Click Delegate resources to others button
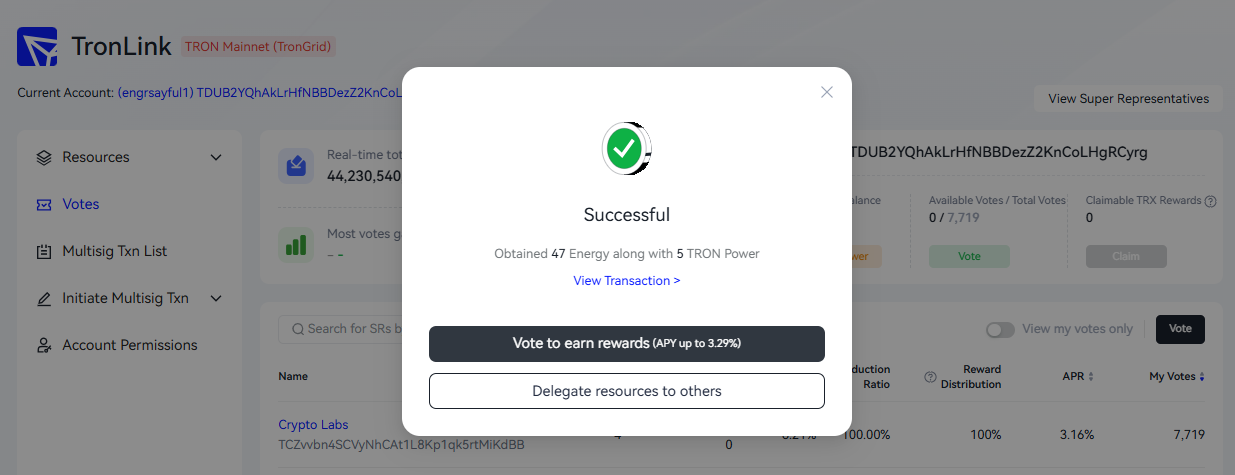 pyautogui.click(x=627, y=391)
